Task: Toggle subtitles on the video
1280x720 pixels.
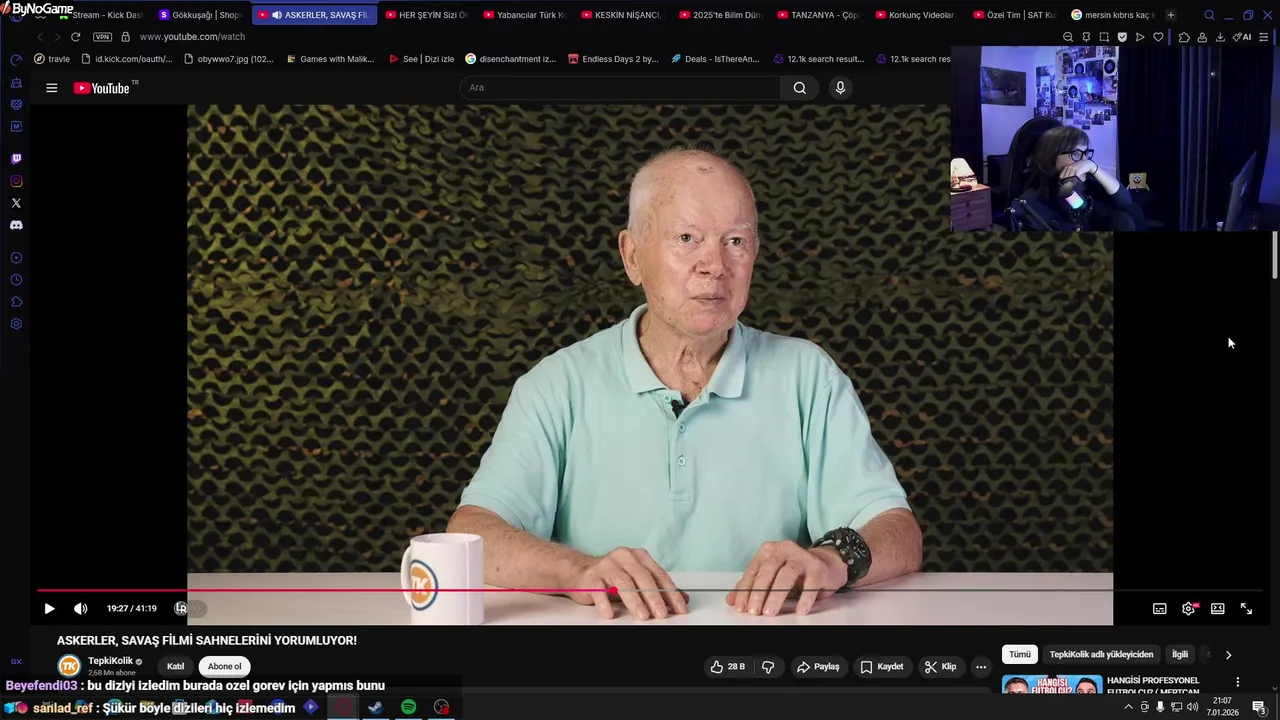Action: [1160, 608]
